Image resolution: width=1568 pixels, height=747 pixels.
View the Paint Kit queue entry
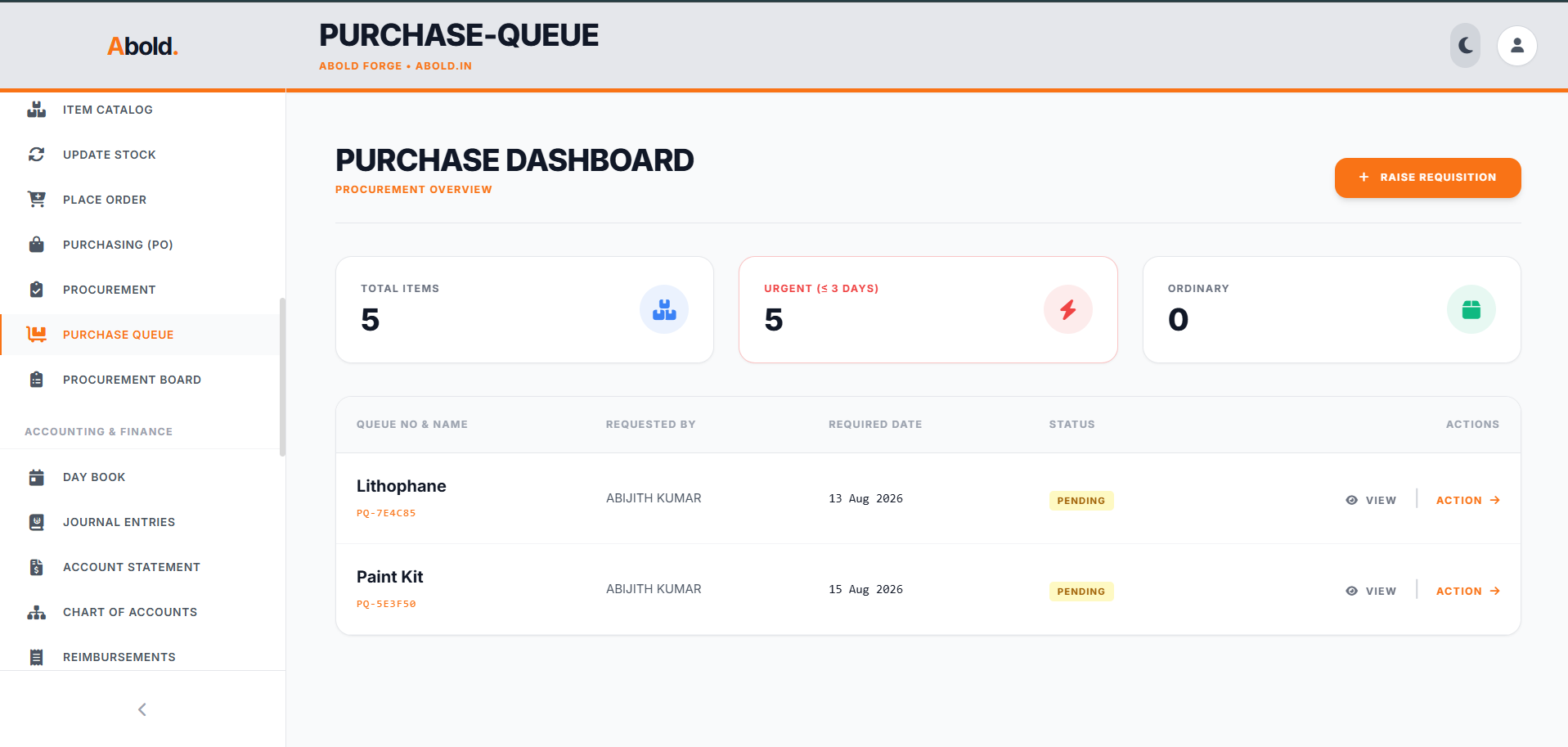point(1371,591)
